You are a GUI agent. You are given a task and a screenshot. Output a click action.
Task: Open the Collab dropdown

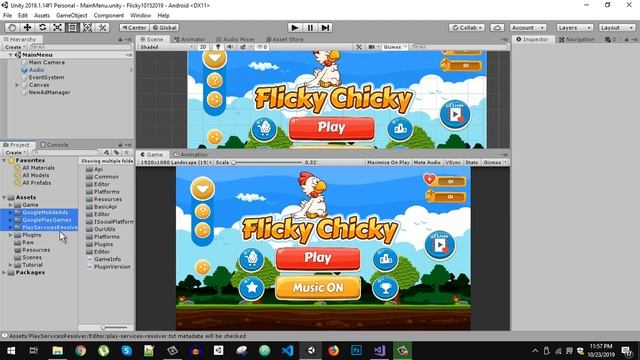point(467,27)
